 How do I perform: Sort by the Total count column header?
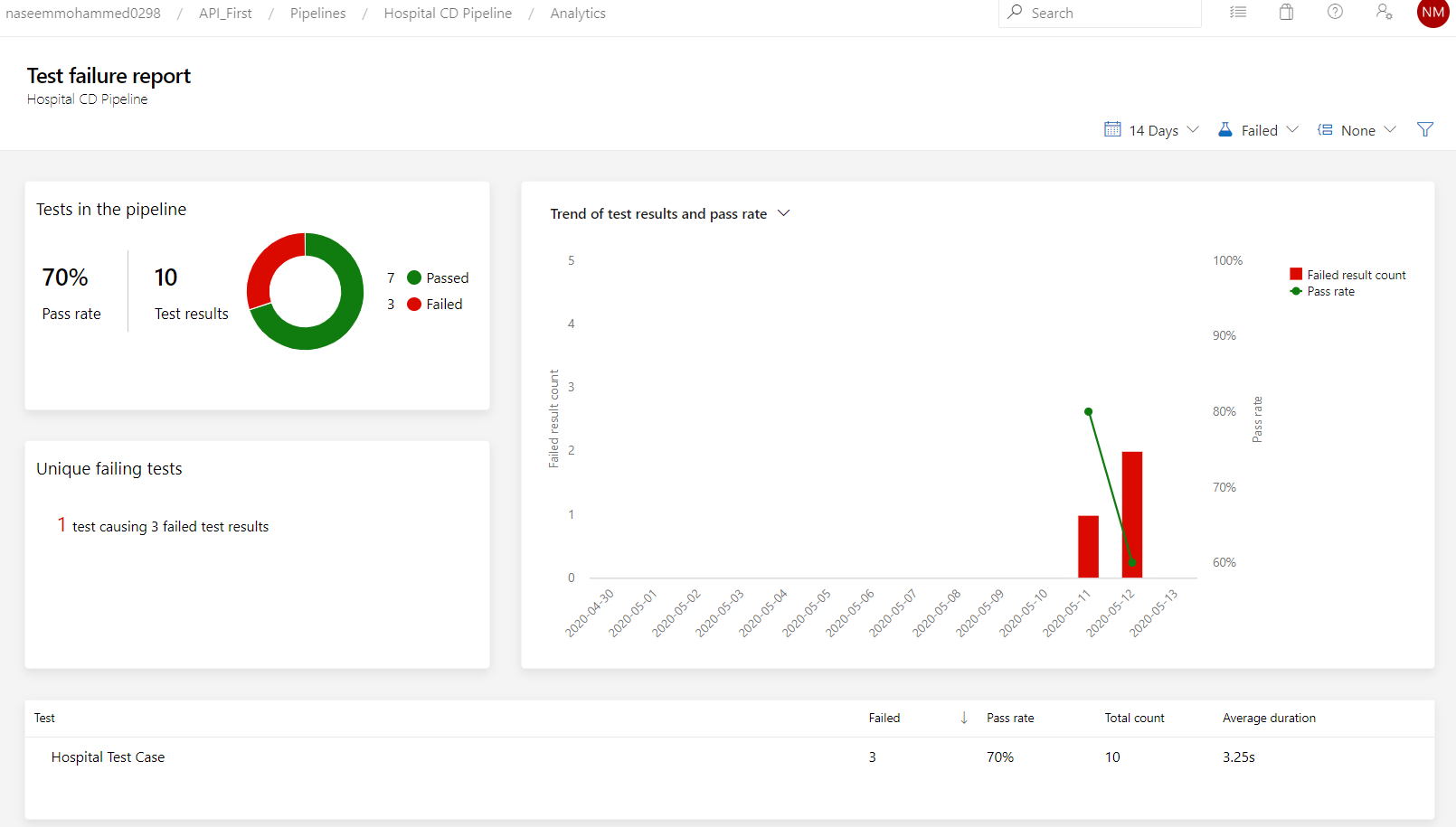click(1135, 719)
